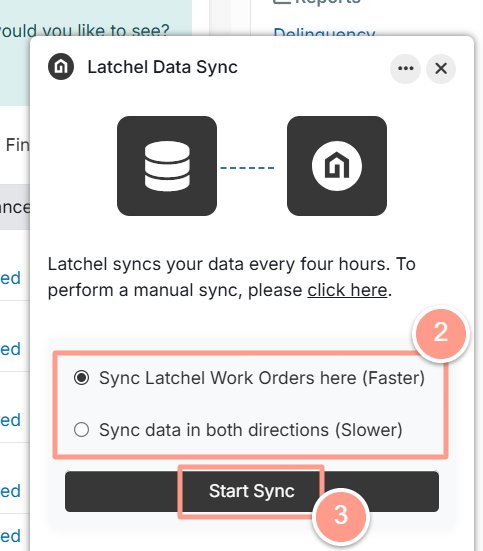
Task: Click the dashed connector between the tiles
Action: click(247, 168)
